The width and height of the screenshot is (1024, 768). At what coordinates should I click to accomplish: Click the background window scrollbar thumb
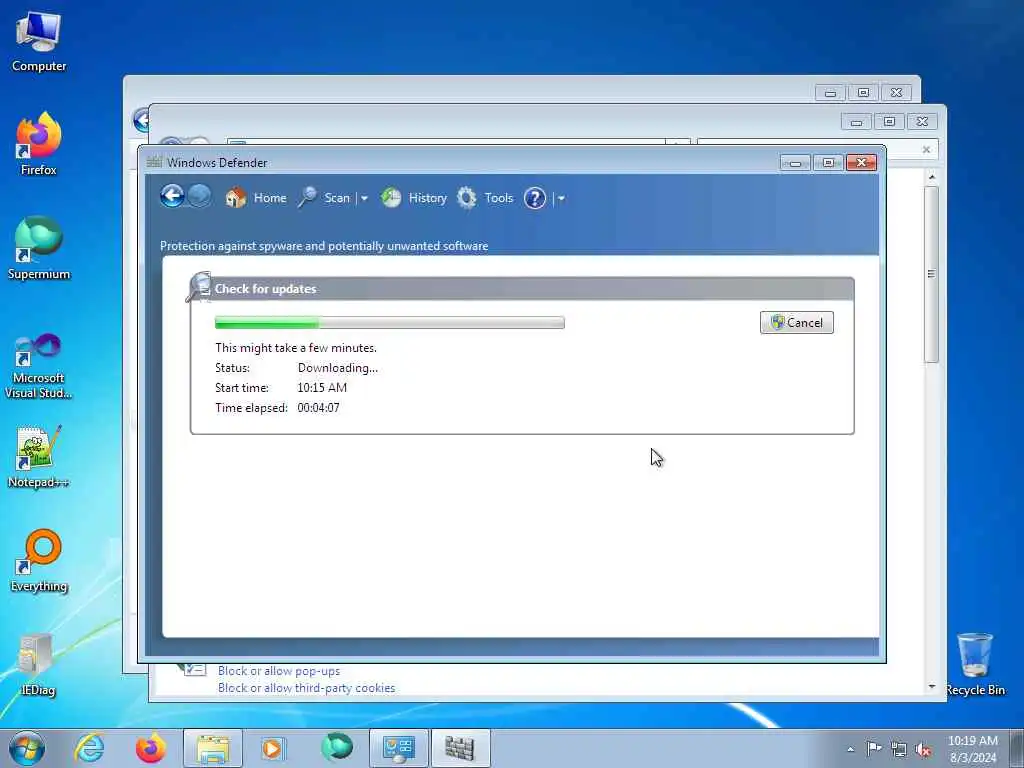coord(931,274)
